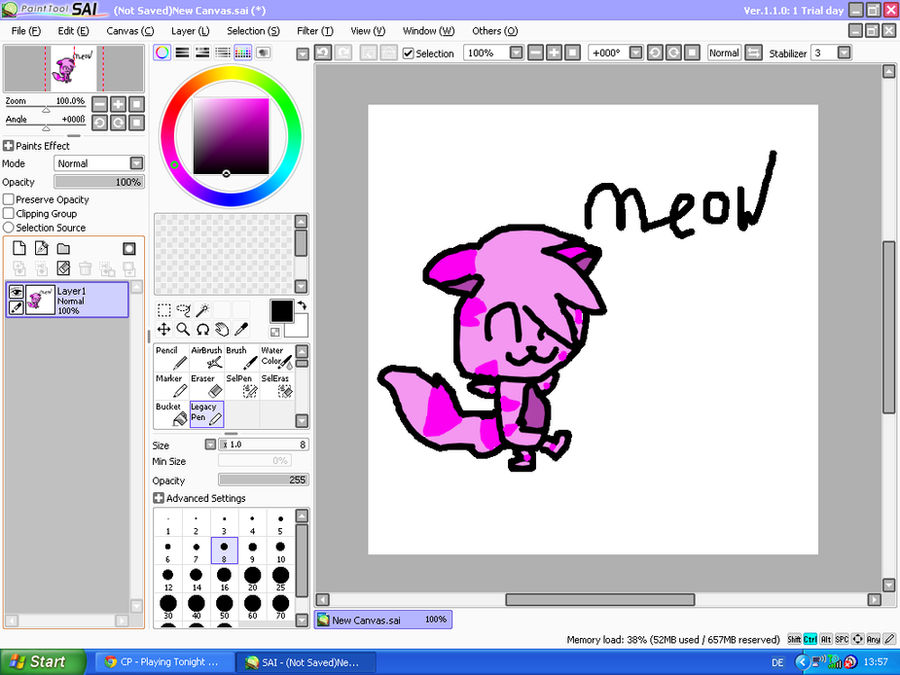This screenshot has width=900, height=675.
Task: Switch to the New Canvas.sai tab
Action: [x=383, y=620]
